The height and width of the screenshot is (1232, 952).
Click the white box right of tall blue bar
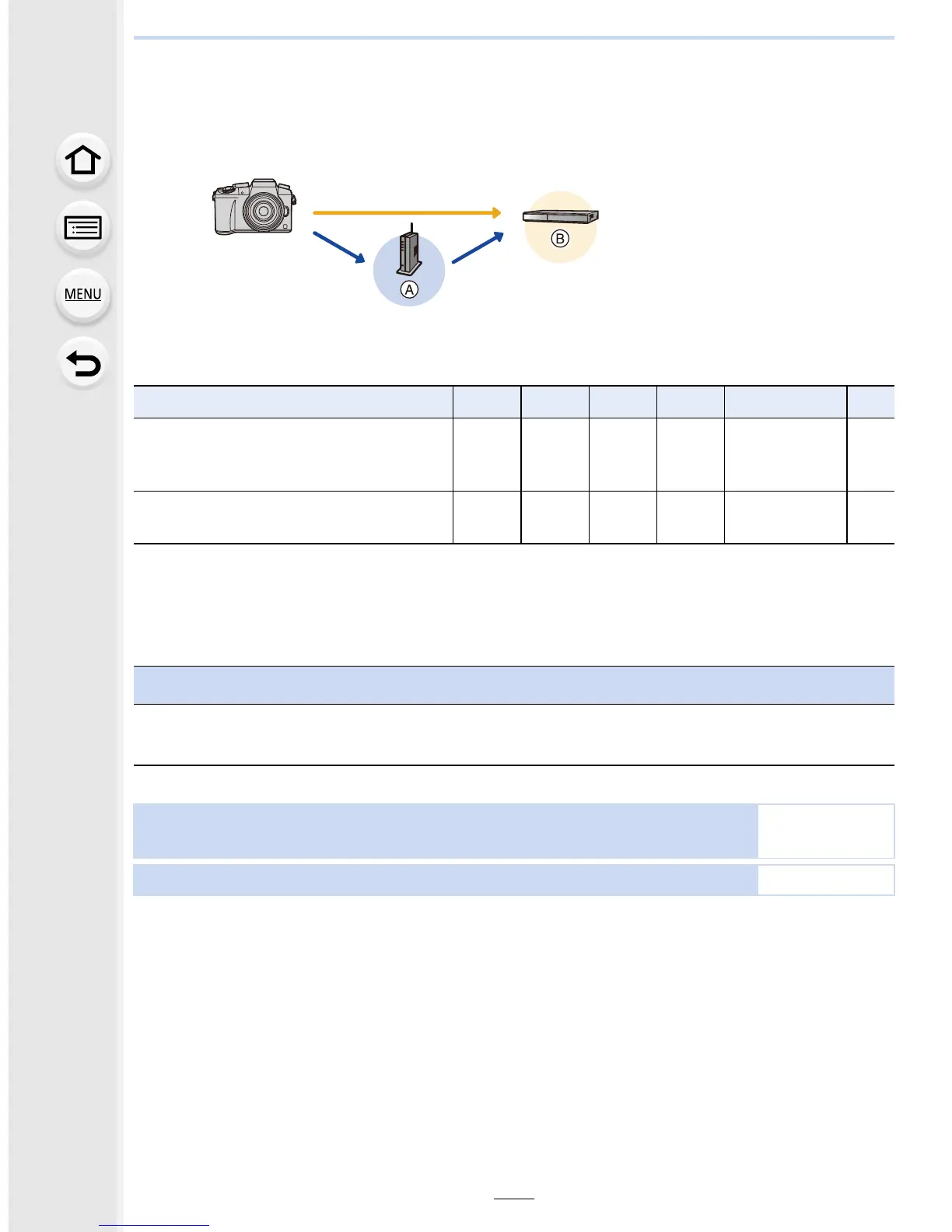pyautogui.click(x=826, y=831)
